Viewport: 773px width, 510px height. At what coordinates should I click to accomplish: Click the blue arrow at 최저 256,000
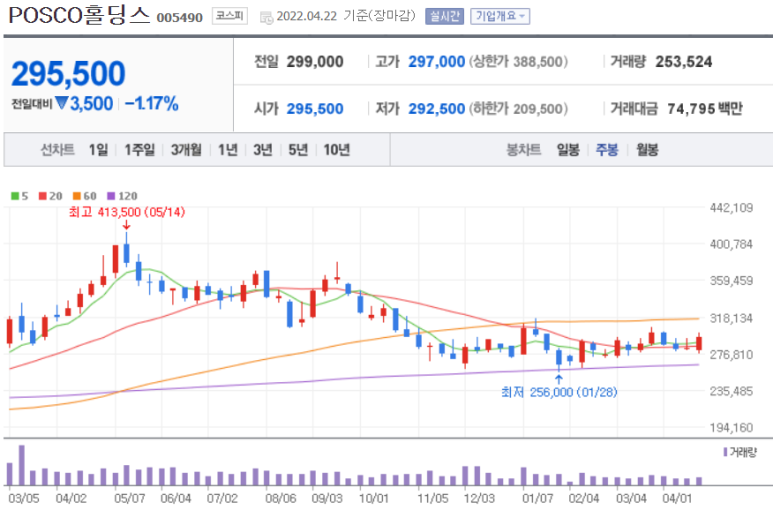[558, 377]
